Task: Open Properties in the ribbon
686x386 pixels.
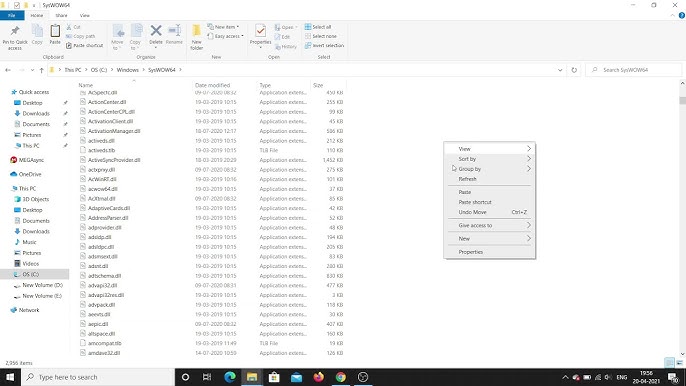Action: 260,35
